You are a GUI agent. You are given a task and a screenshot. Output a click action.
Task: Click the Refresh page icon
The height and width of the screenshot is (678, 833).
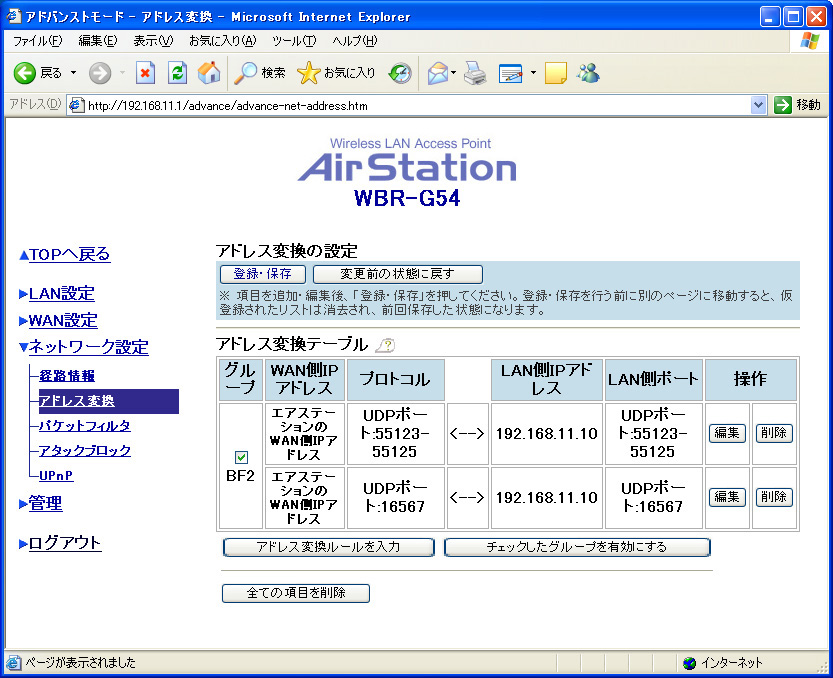pos(177,73)
